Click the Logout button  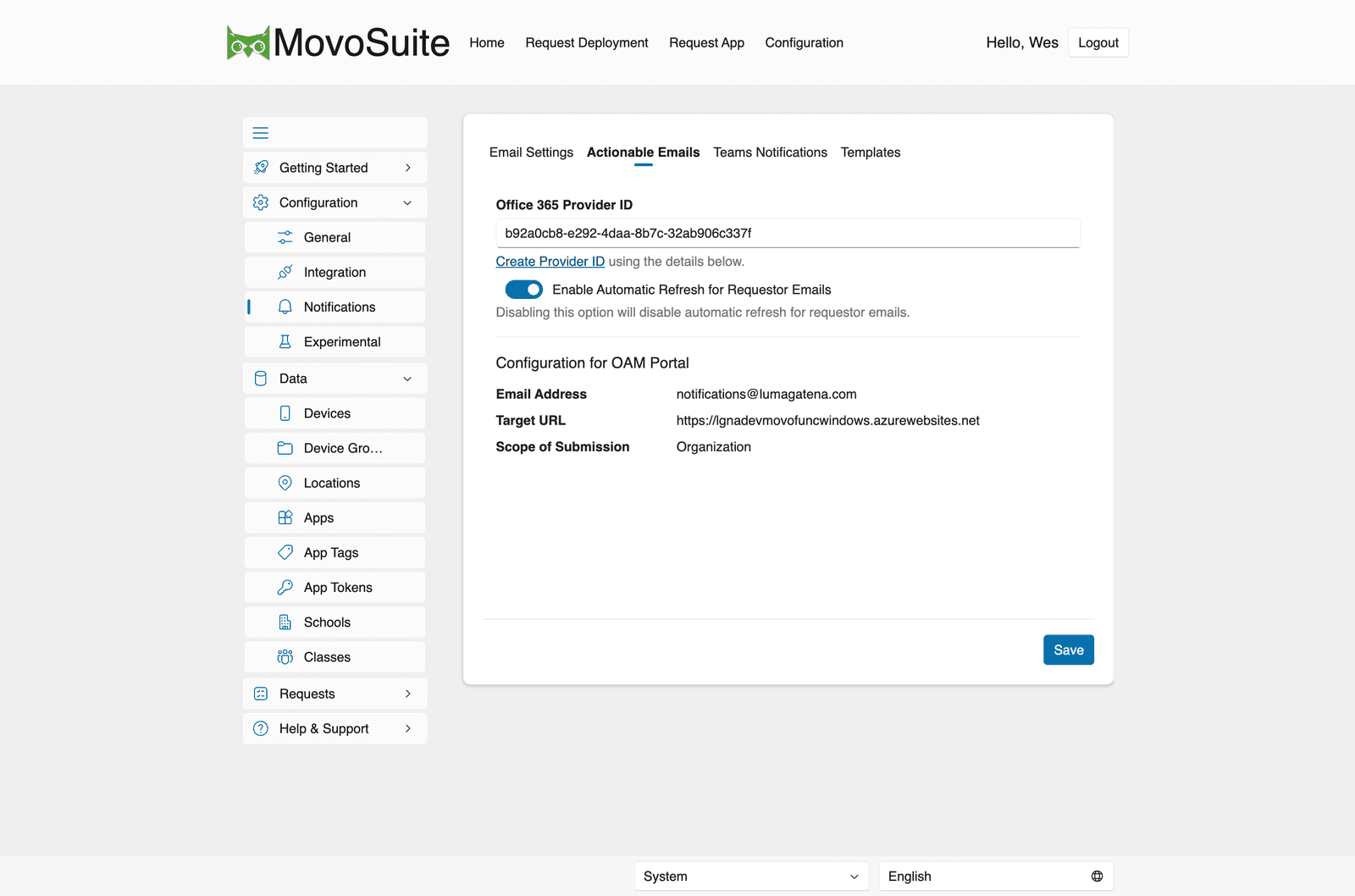pyautogui.click(x=1098, y=42)
